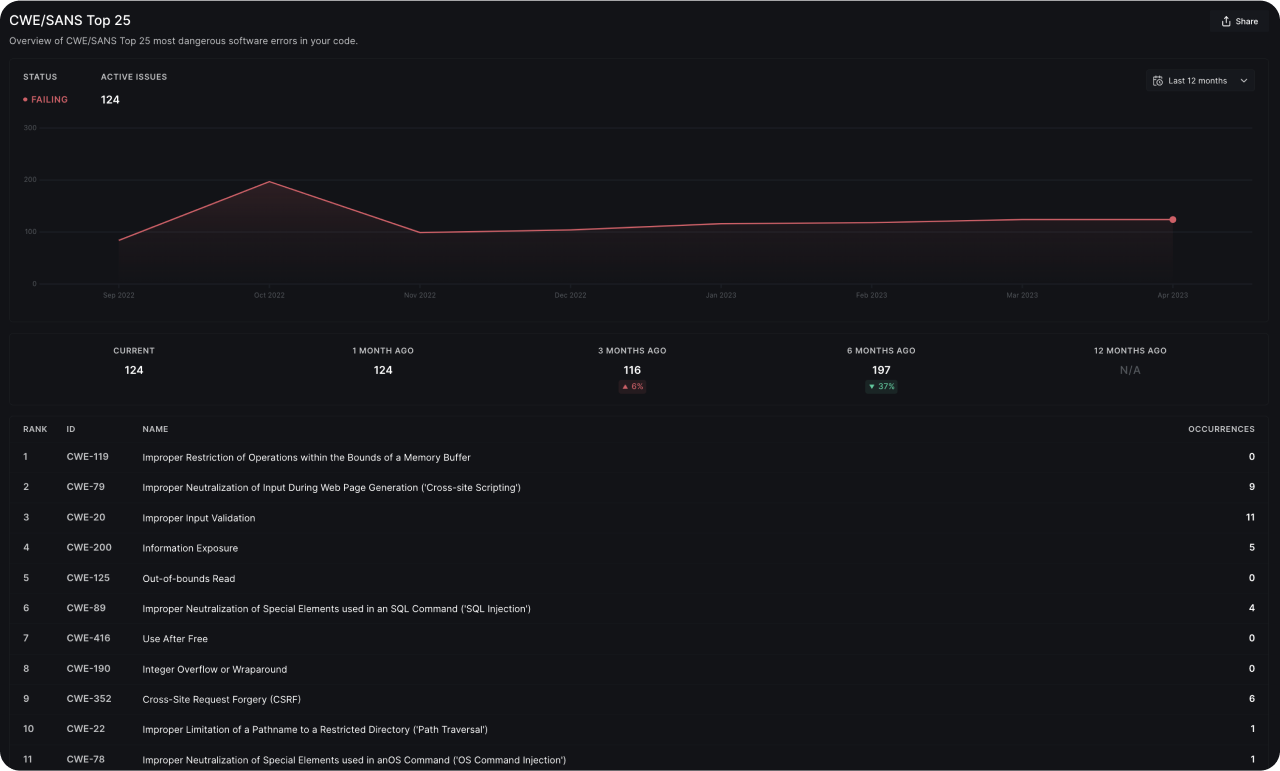Select CWE-119 in the ID column
Screen dimensions: 1280x771
[88, 457]
